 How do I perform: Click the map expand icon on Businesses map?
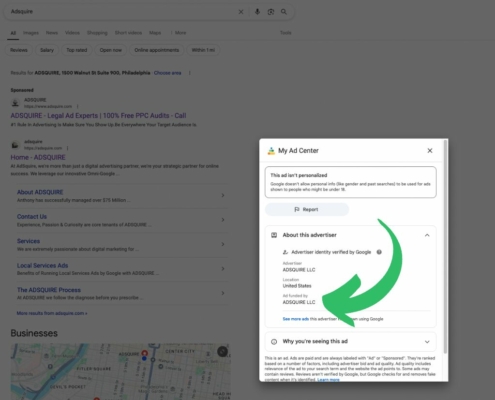pyautogui.click(x=222, y=351)
